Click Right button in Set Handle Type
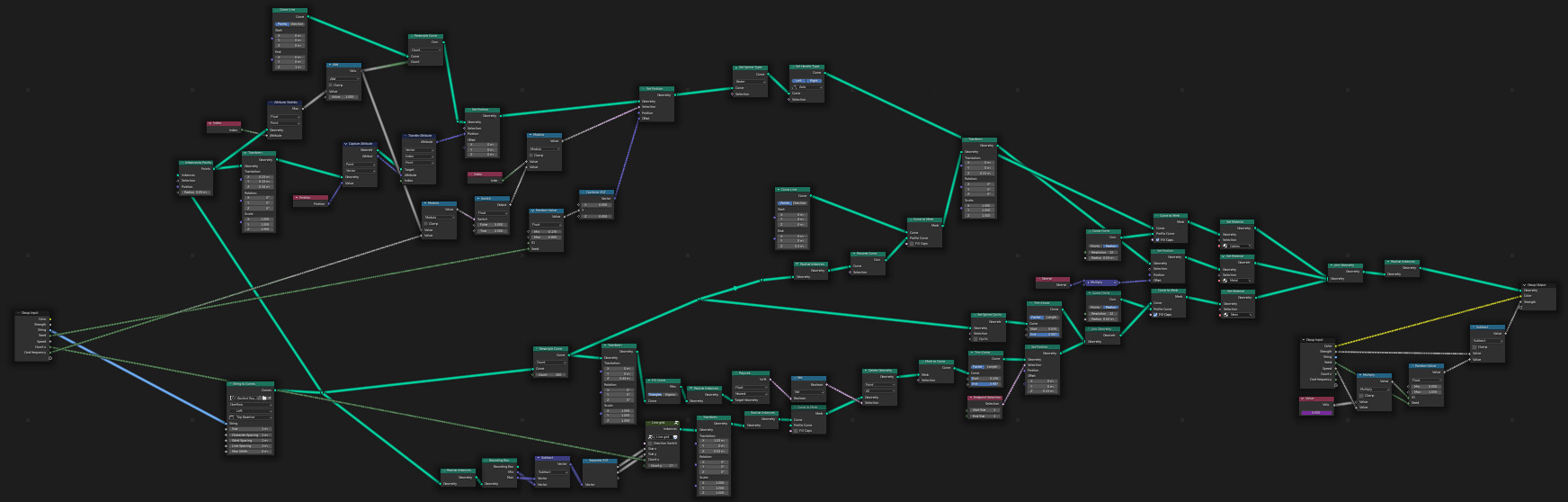 click(814, 81)
